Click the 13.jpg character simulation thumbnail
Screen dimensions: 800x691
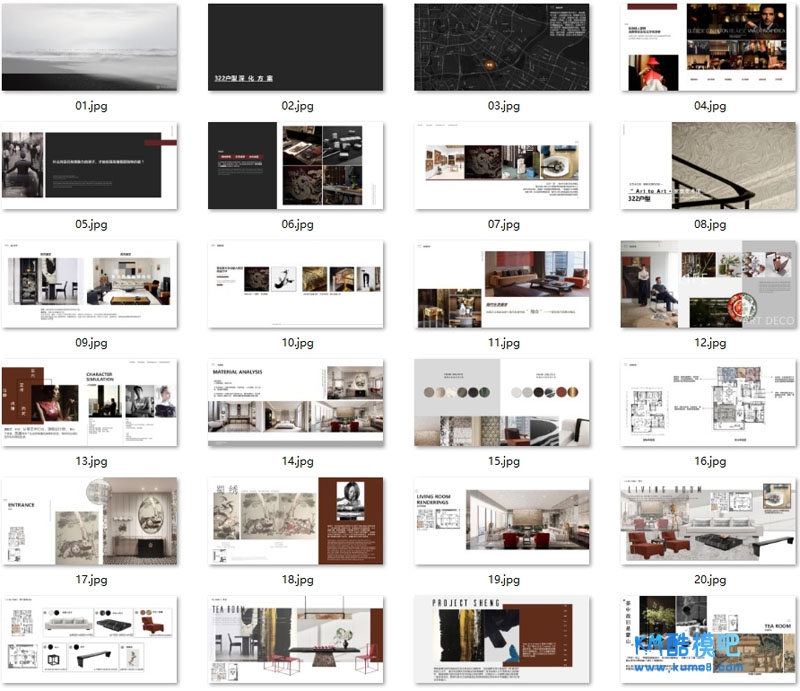coord(90,403)
